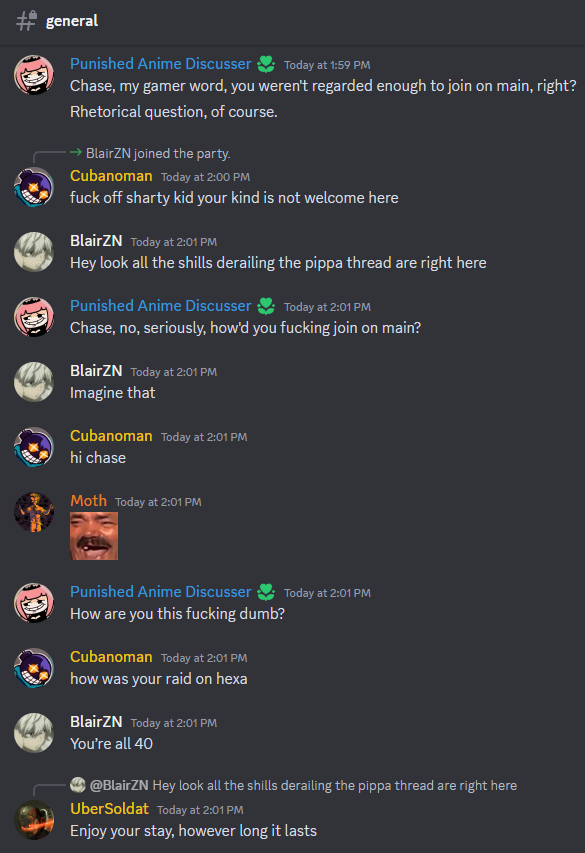Click the Cubanoman username above 'hi chase'
Screen dimensions: 585x853
[x=111, y=436]
